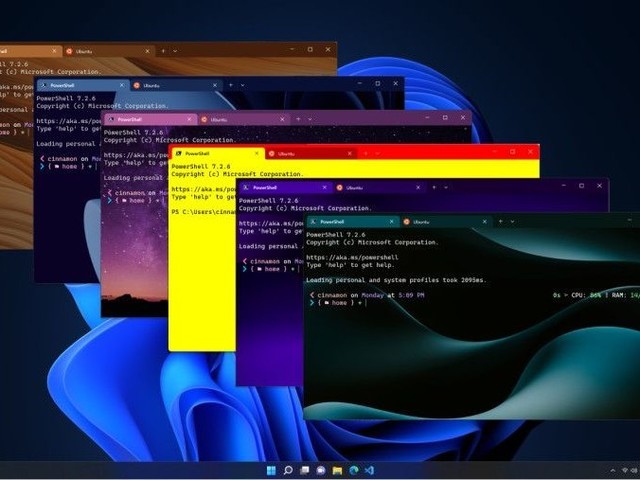Maximize the orange terminal window
640x480 pixels.
coord(310,49)
